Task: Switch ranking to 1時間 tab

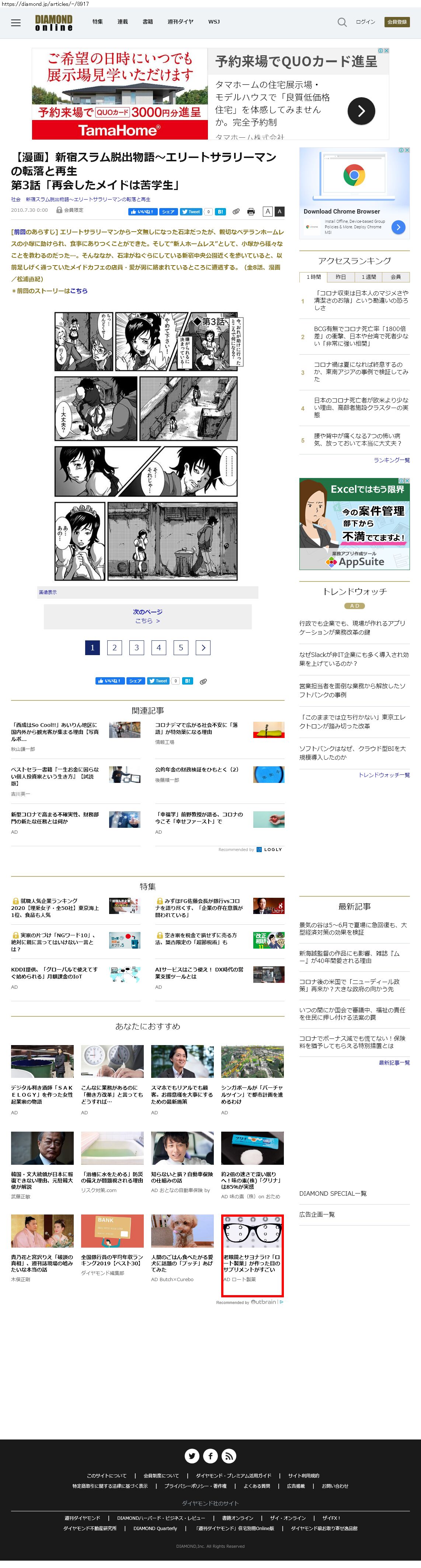Action: [313, 277]
